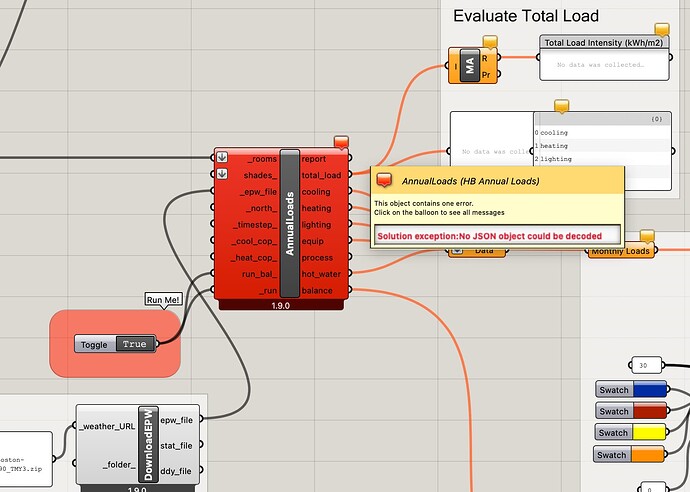Click the down-arrow on the shades_ input
Image resolution: width=690 pixels, height=492 pixels.
point(222,175)
